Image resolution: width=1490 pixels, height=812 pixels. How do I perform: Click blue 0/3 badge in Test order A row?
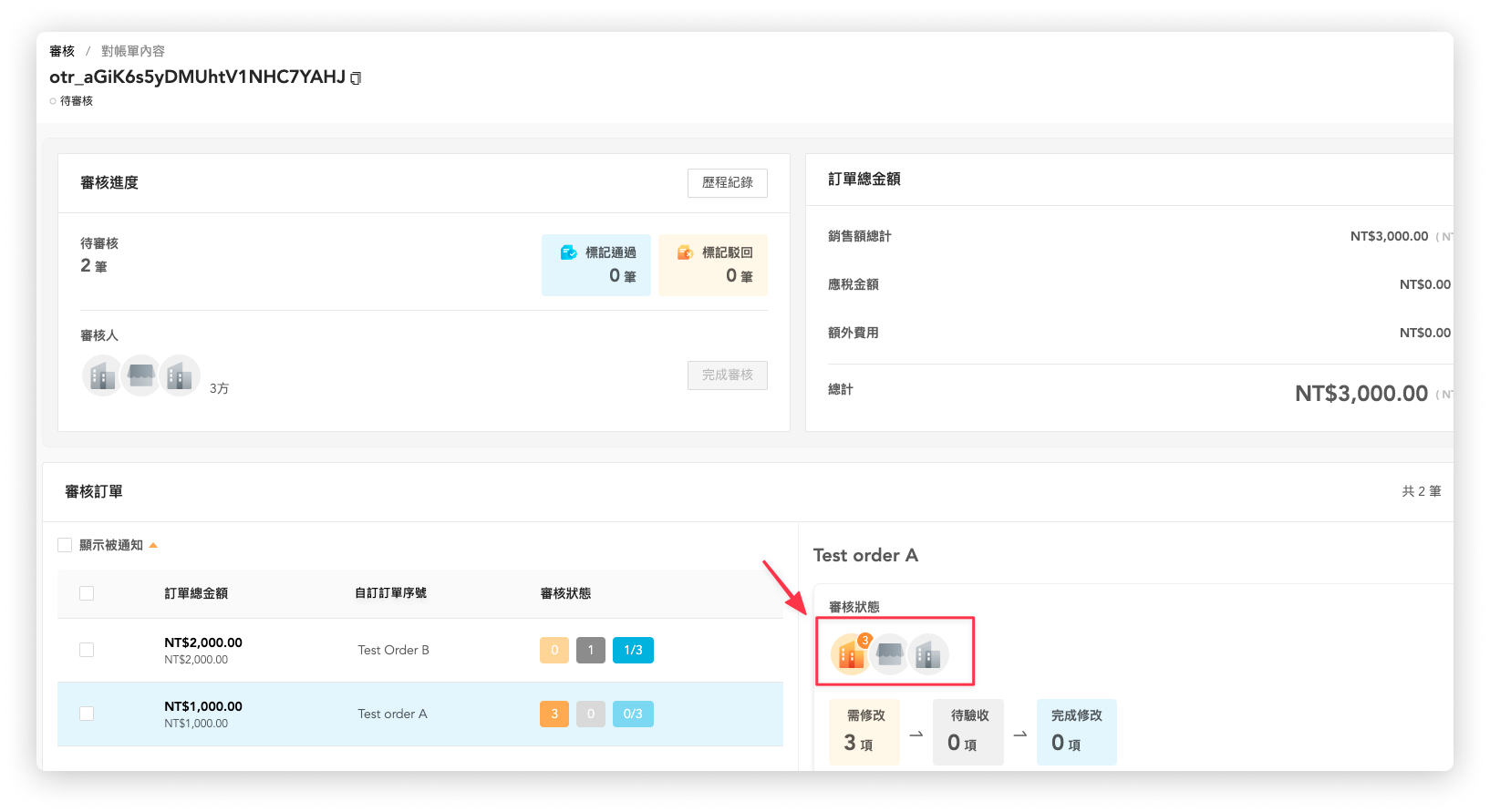tap(633, 714)
